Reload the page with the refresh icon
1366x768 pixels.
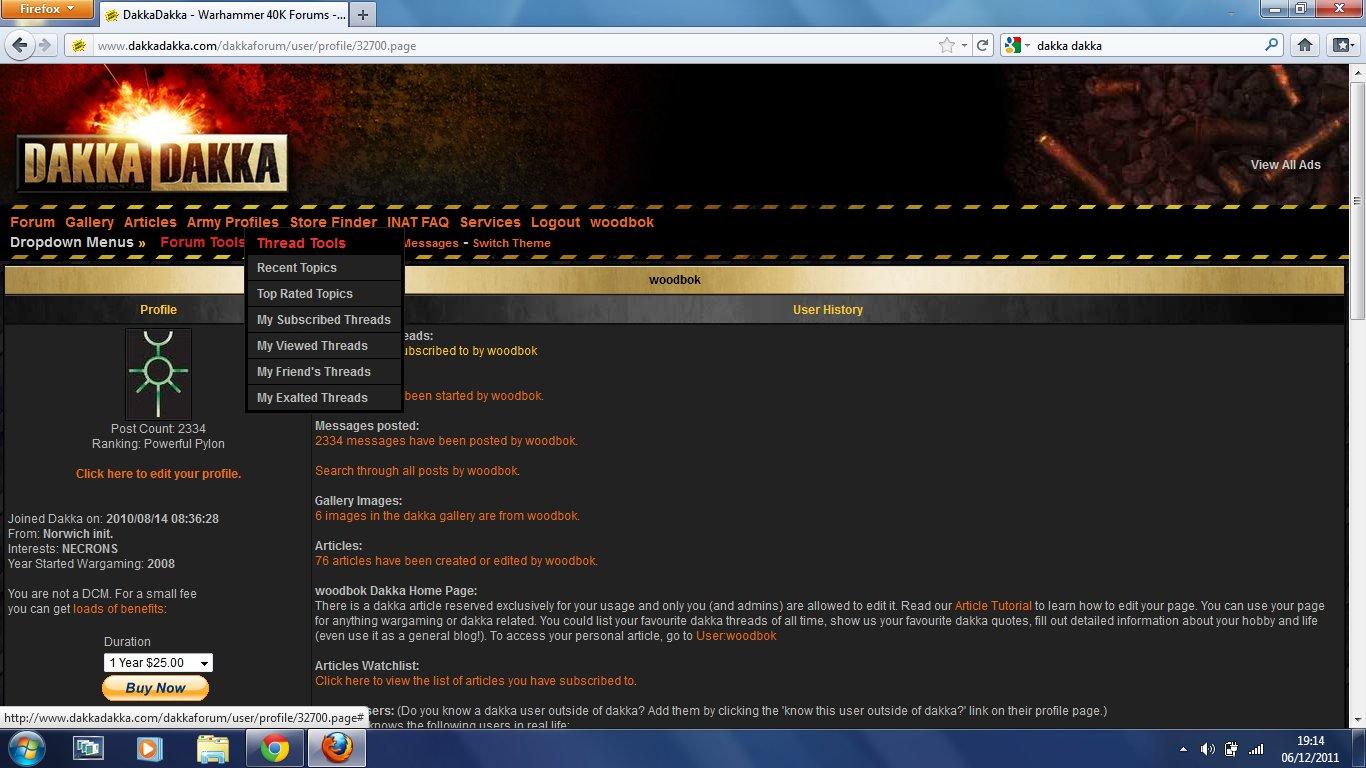pos(983,45)
